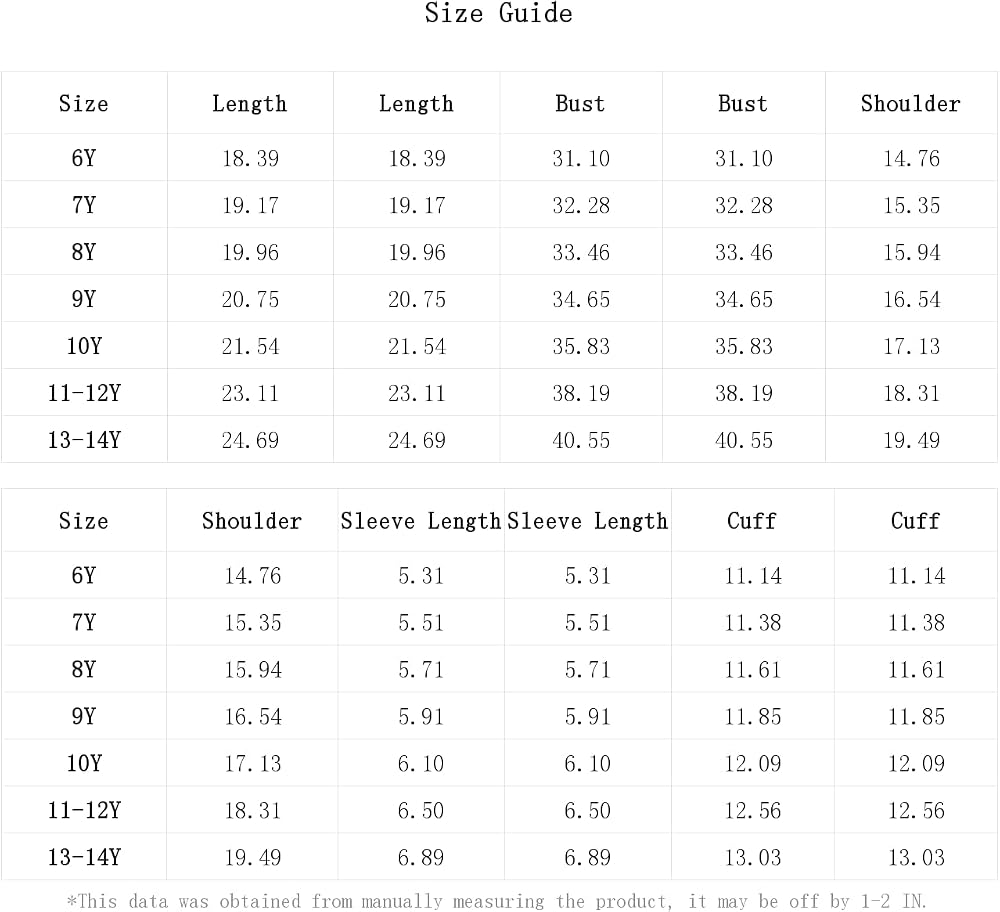Select the second Cuff column header
Screen dimensions: 1000x912
coord(915,521)
